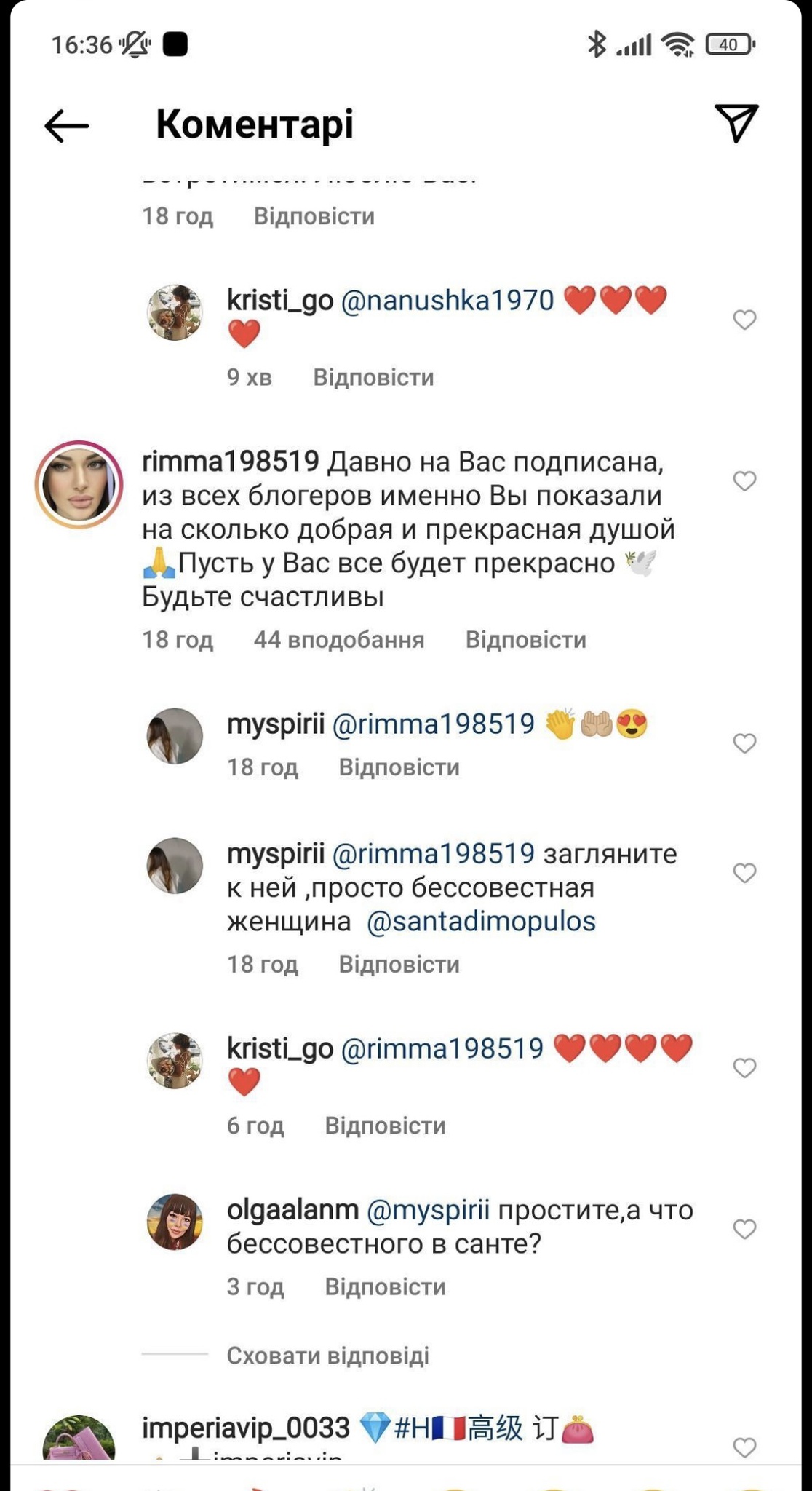Open the imperiavip_0033 username

coord(246,1428)
